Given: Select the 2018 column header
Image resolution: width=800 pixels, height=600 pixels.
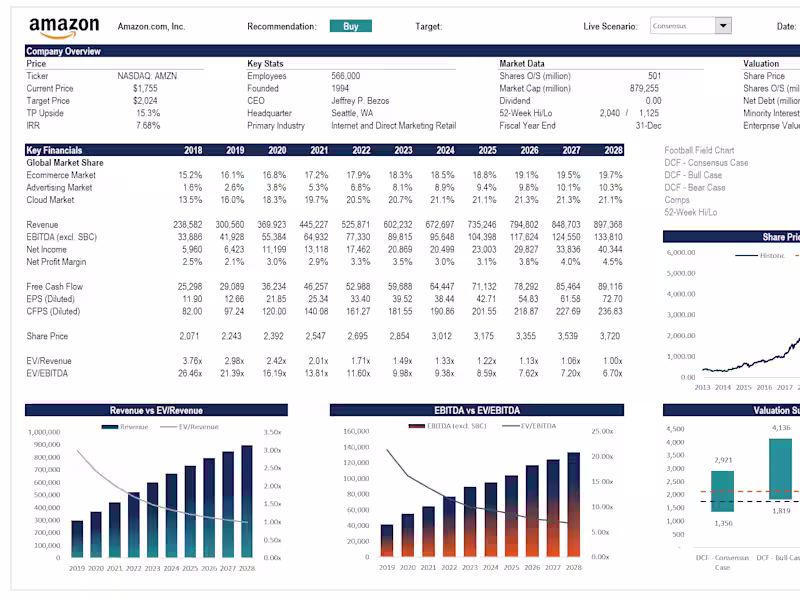Looking at the screenshot, I should tap(193, 150).
